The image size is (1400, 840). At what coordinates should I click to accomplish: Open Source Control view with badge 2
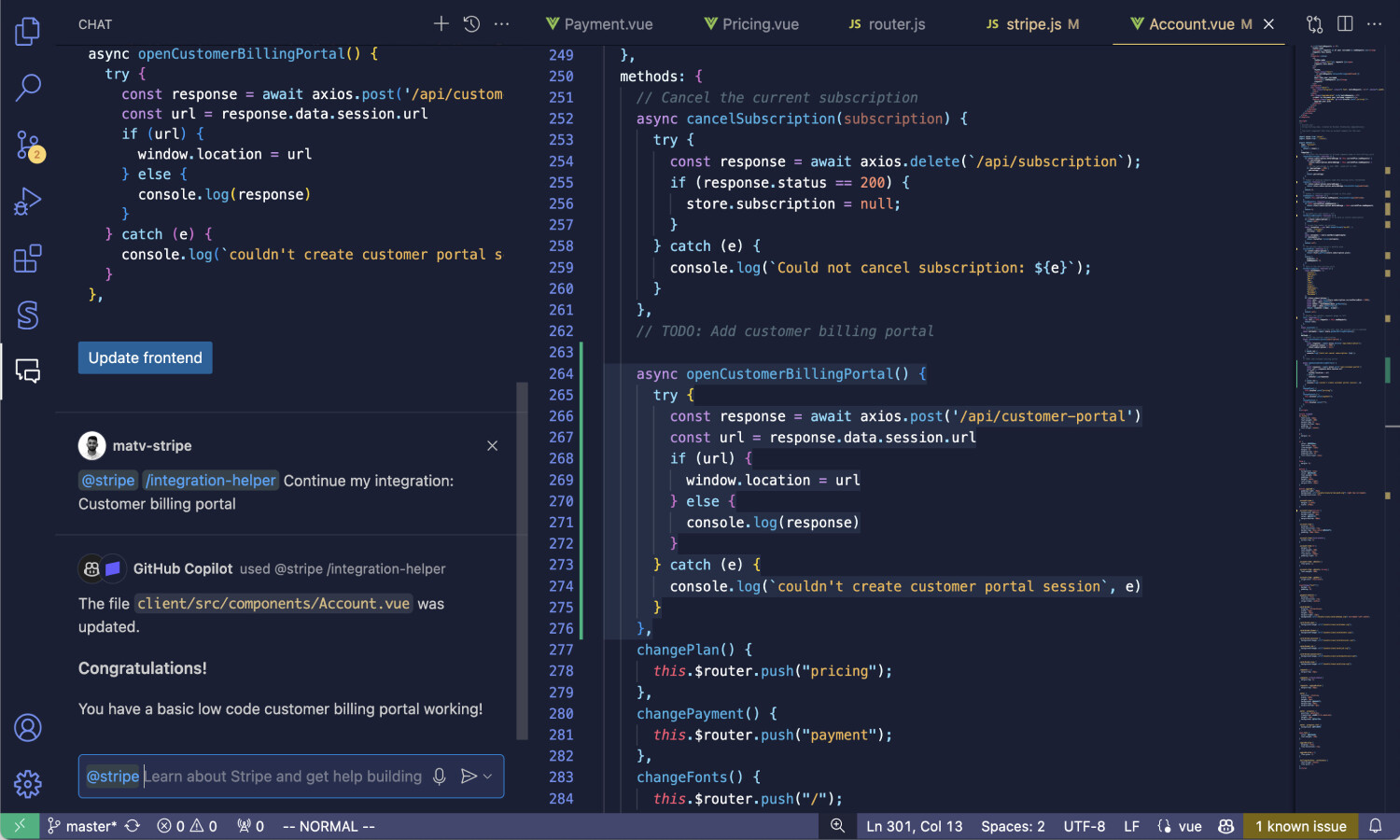click(x=28, y=145)
